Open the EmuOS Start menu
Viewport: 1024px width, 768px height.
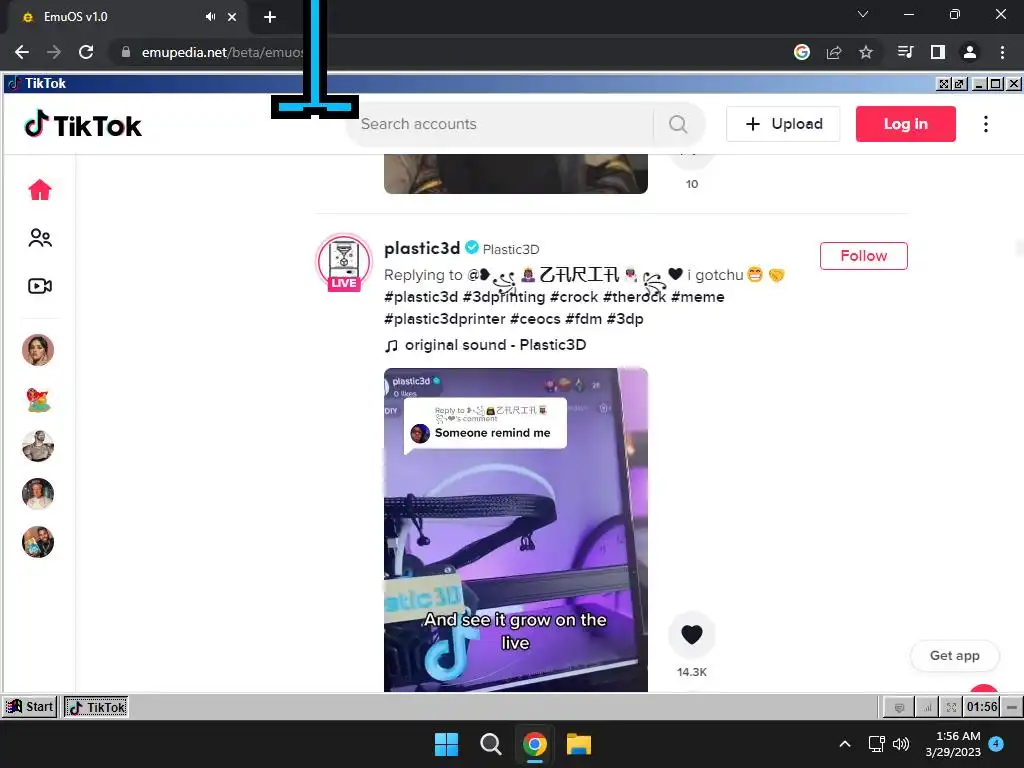pos(29,707)
